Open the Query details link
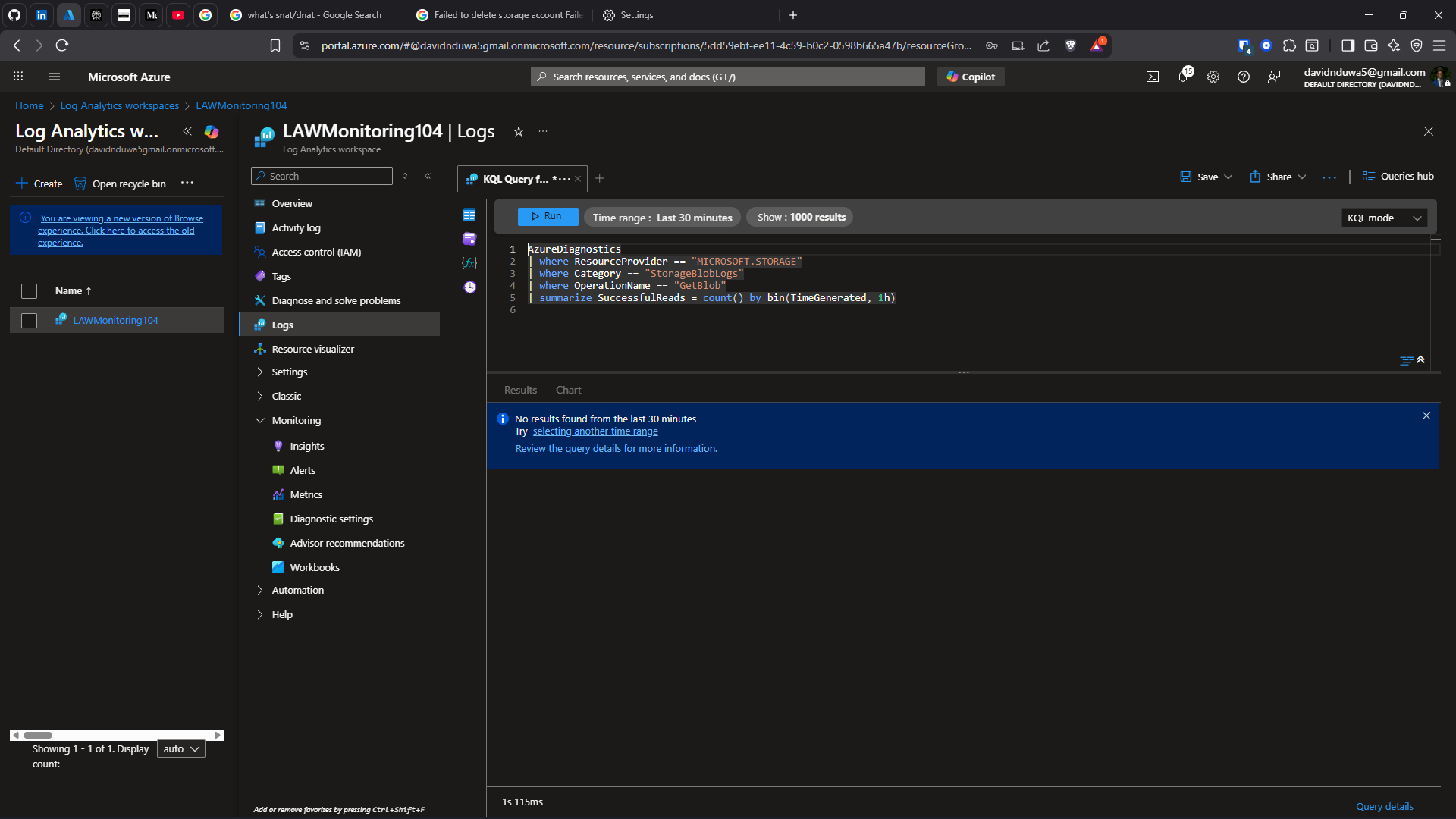This screenshot has width=1456, height=819. click(1385, 806)
